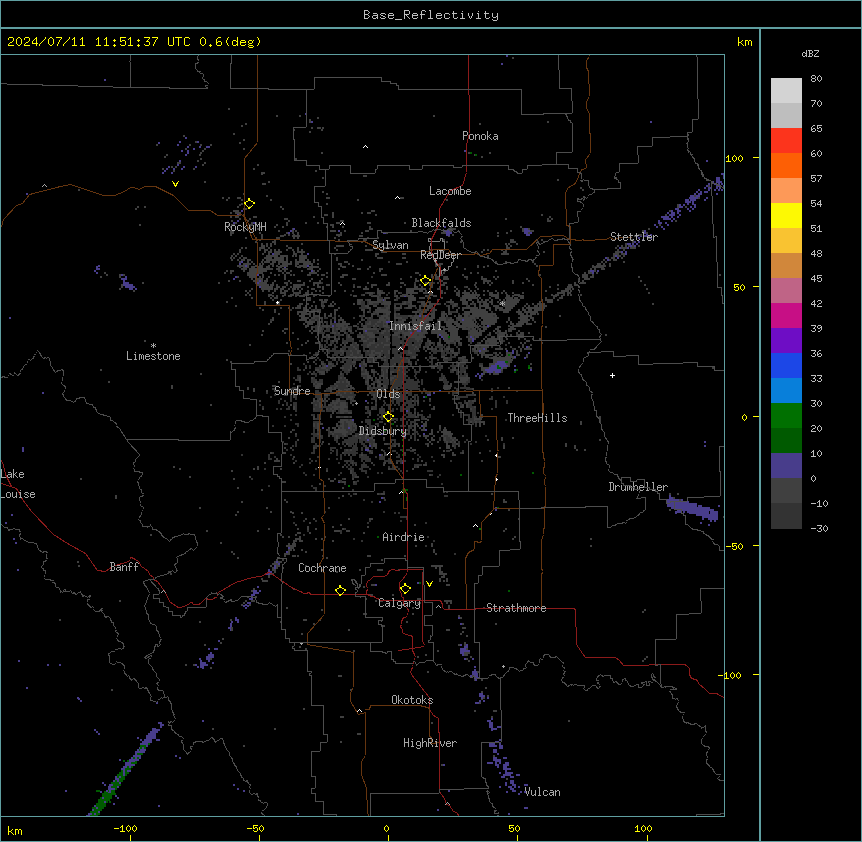Click the ThreeHills label
Viewport: 862px width, 842px height.
[537, 418]
